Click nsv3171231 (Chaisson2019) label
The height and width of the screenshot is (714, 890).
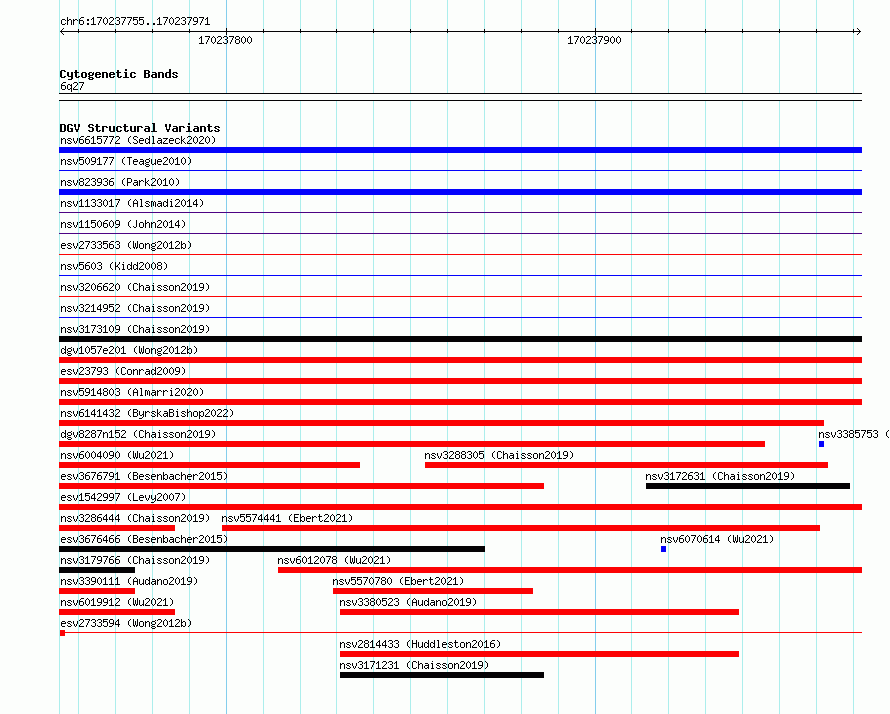(414, 665)
